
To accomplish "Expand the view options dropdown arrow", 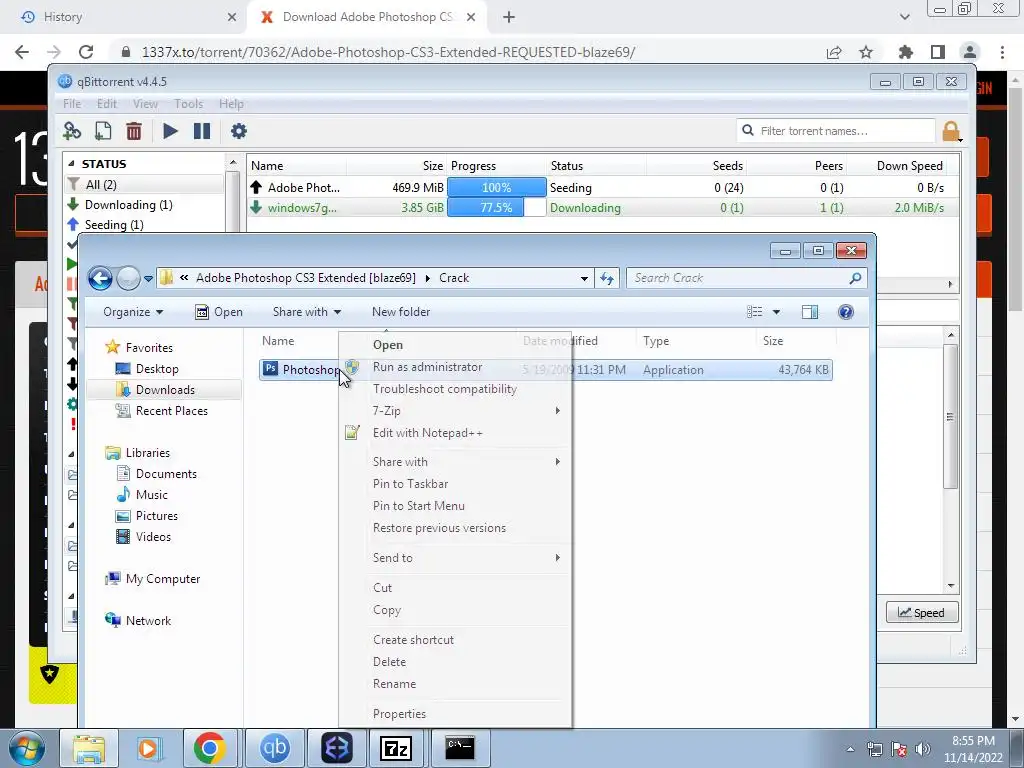I will point(776,312).
